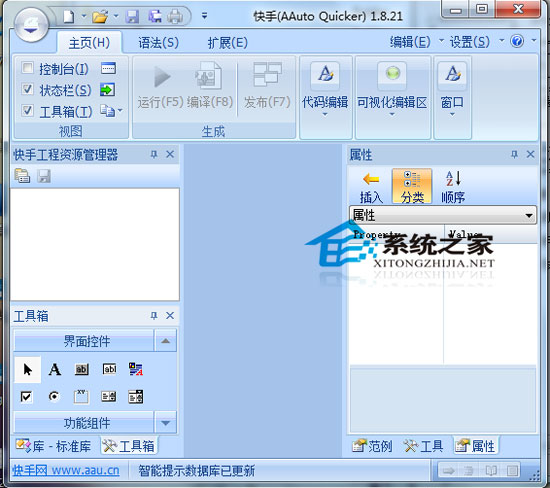Viewport: 550px width, 488px height.
Task: Close the 属性 panel
Action: 530,154
